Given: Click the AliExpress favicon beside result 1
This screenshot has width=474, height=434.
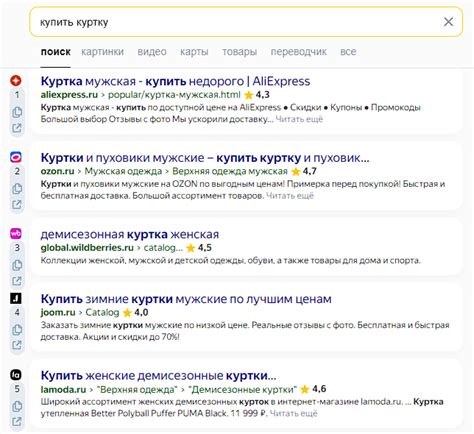Looking at the screenshot, I should tap(16, 80).
